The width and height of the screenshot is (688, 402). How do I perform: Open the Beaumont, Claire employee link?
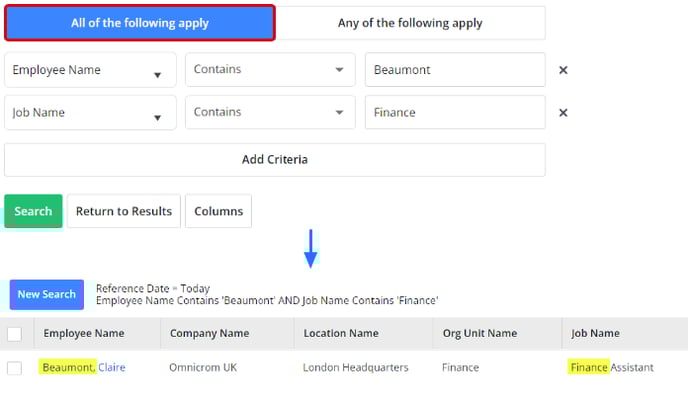[x=84, y=367]
